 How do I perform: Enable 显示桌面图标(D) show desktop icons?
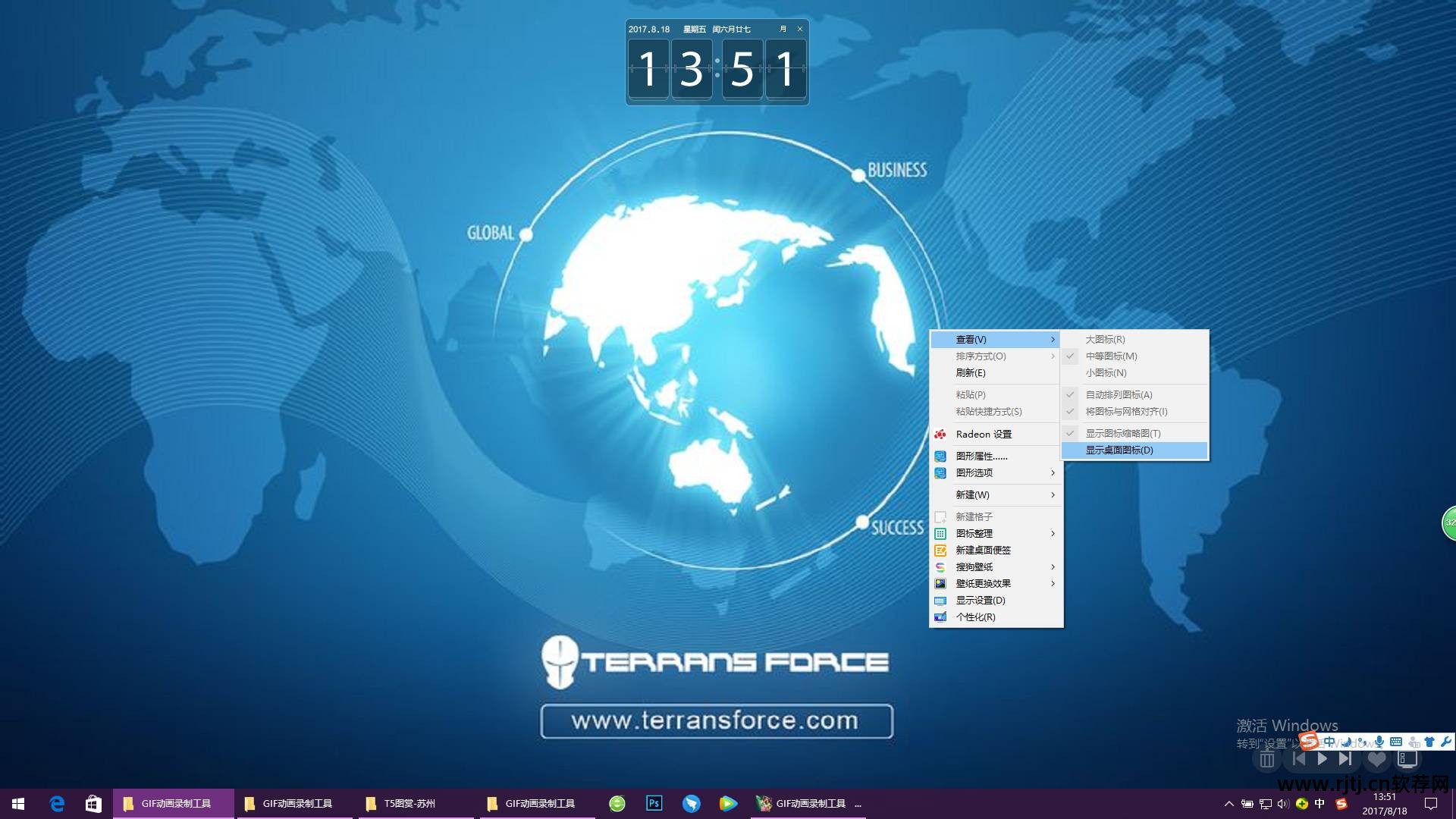1134,450
